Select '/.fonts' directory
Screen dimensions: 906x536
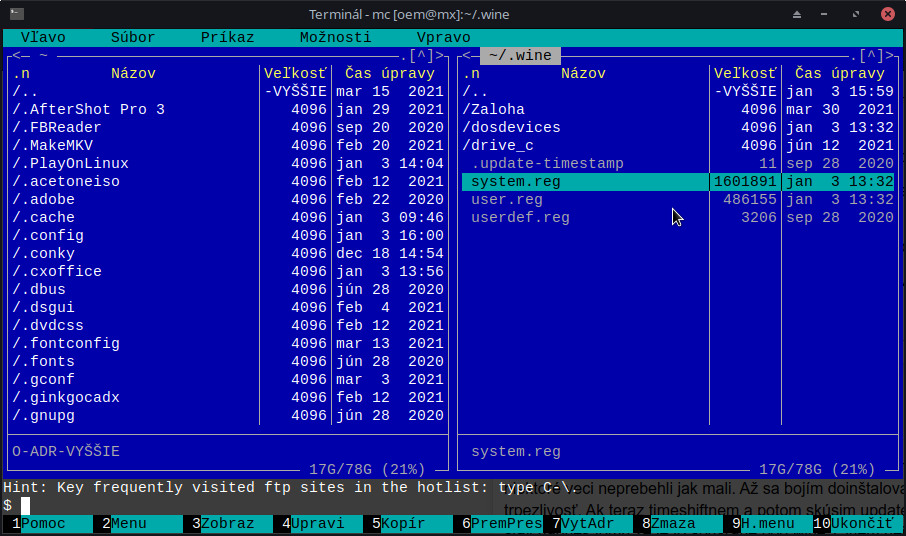228,361
